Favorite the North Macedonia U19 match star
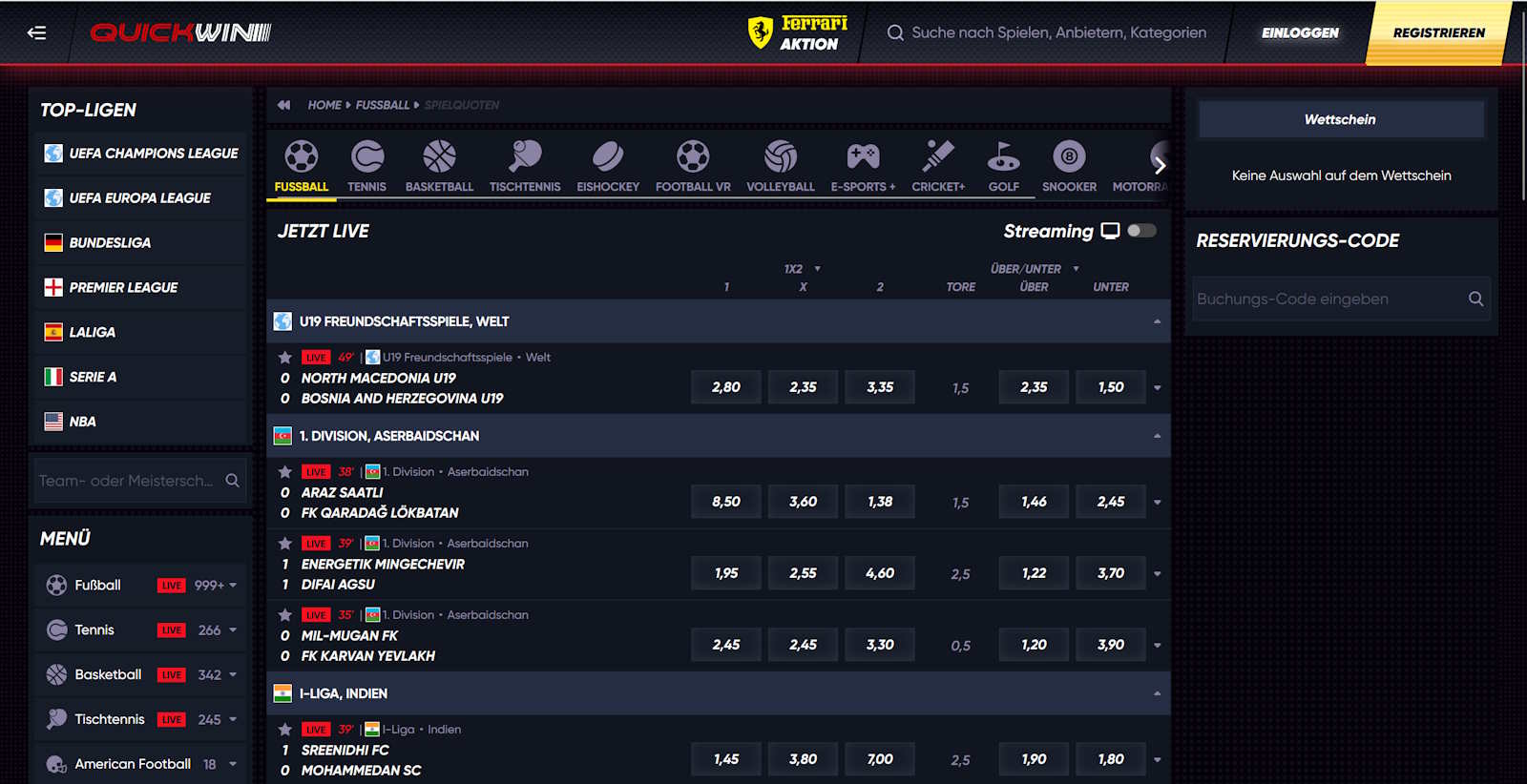Screen dimensions: 1527x784 click(x=284, y=358)
